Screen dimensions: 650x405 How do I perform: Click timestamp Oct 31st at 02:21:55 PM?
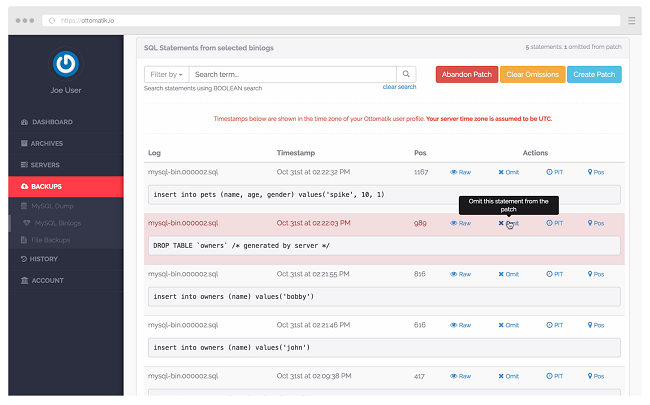click(x=313, y=274)
